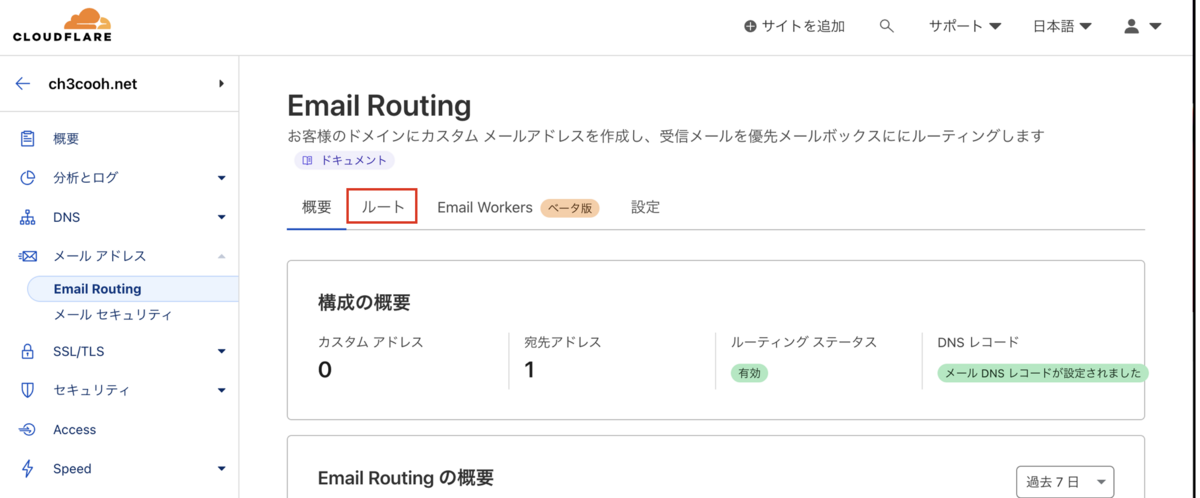Expand the Speed sidebar section arrow
The height and width of the screenshot is (498, 1200).
click(222, 469)
